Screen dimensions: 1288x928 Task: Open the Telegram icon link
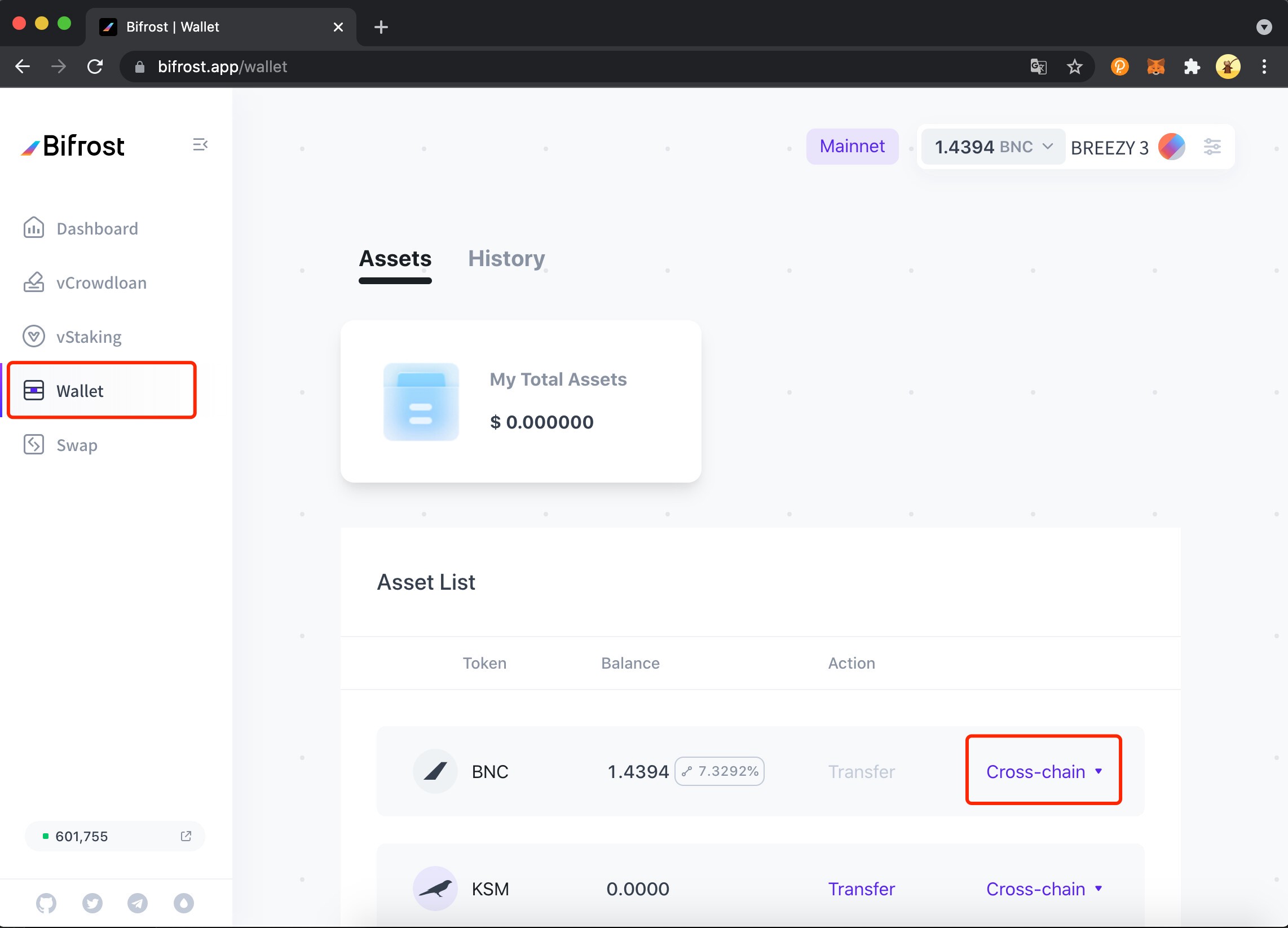pos(138,903)
